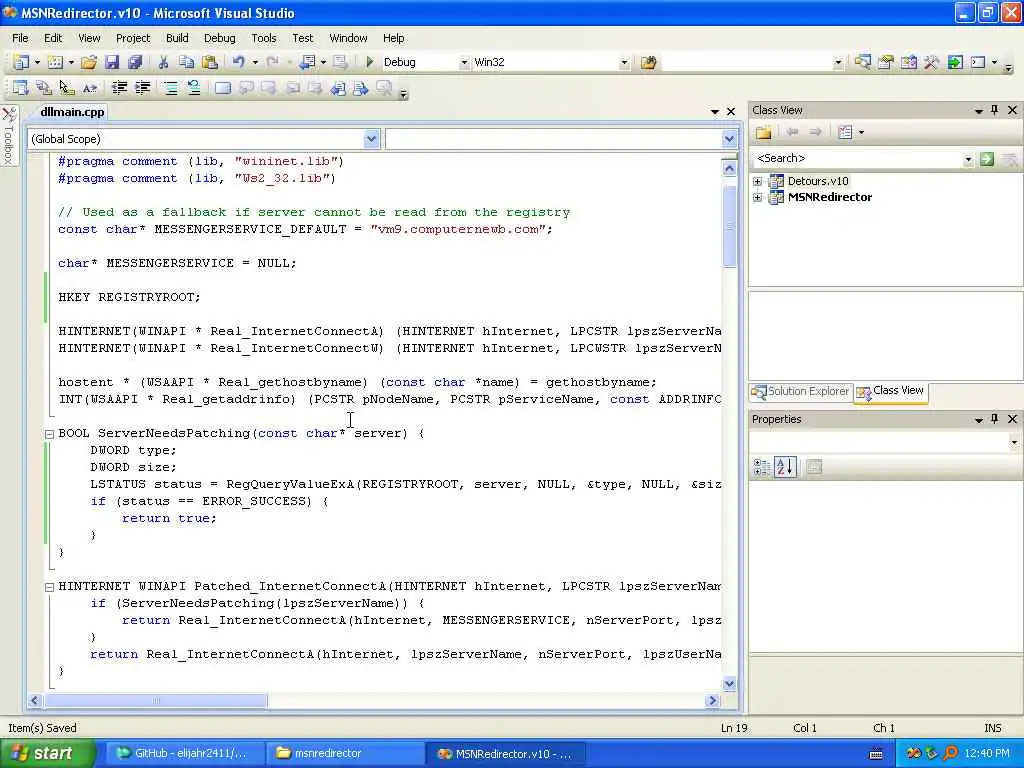Open the Class View Search dropdown arrow
The image size is (1024, 768).
click(968, 159)
